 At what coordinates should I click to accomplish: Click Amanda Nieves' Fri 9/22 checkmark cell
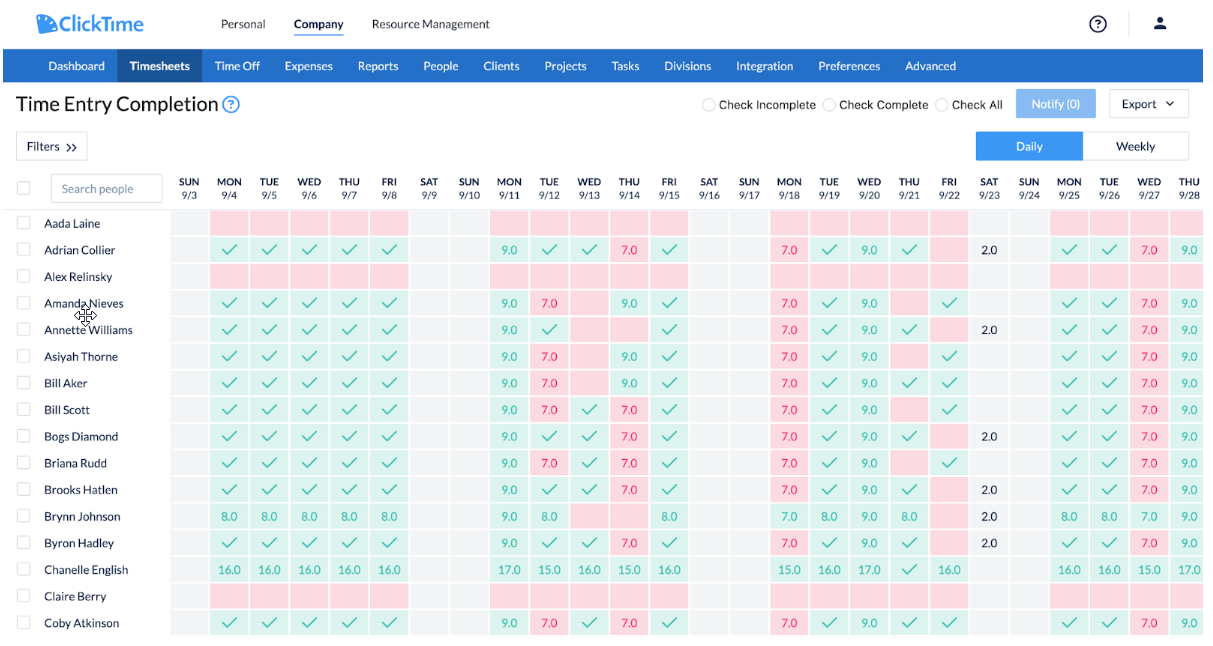pos(949,303)
